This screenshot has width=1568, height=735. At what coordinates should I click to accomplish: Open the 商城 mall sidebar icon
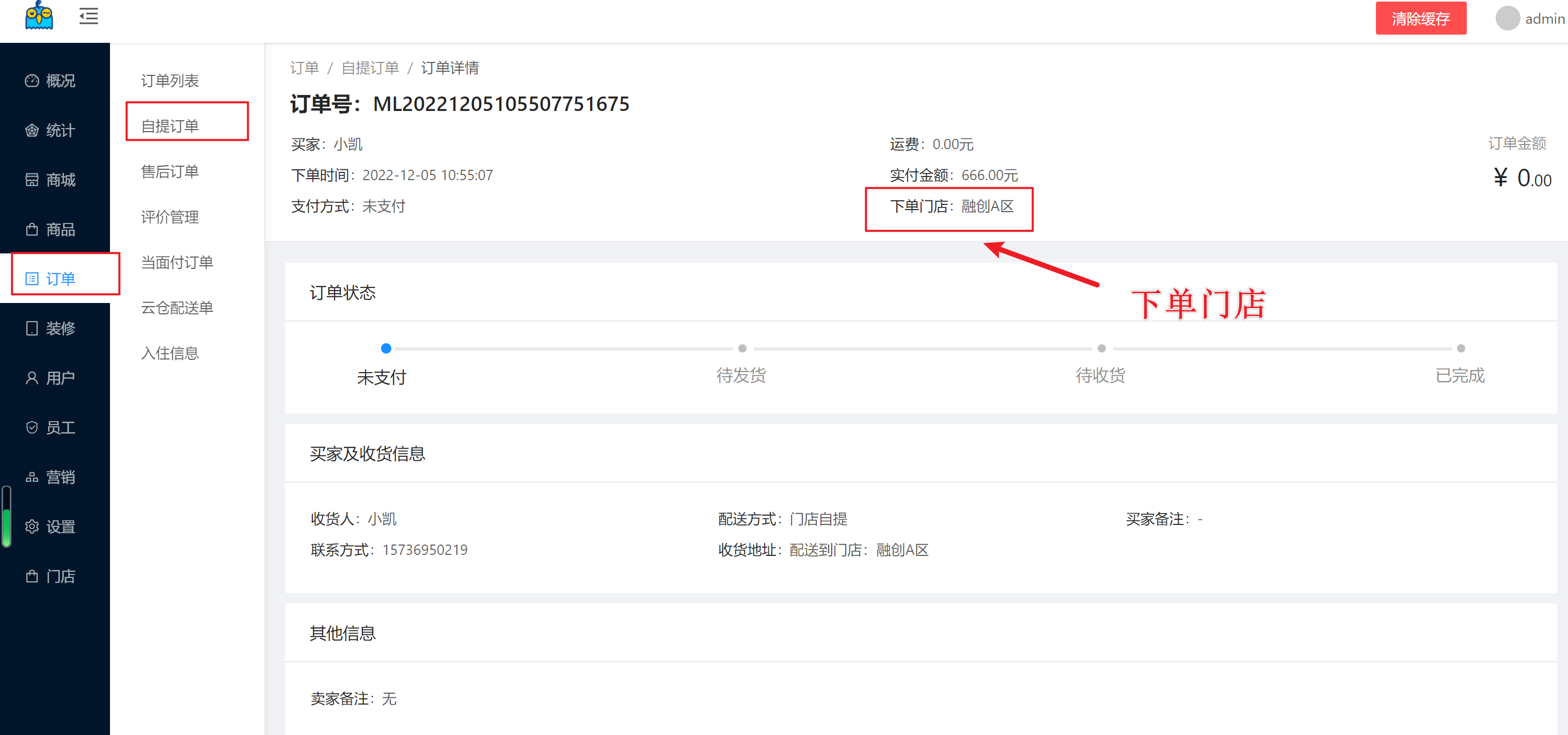point(31,180)
